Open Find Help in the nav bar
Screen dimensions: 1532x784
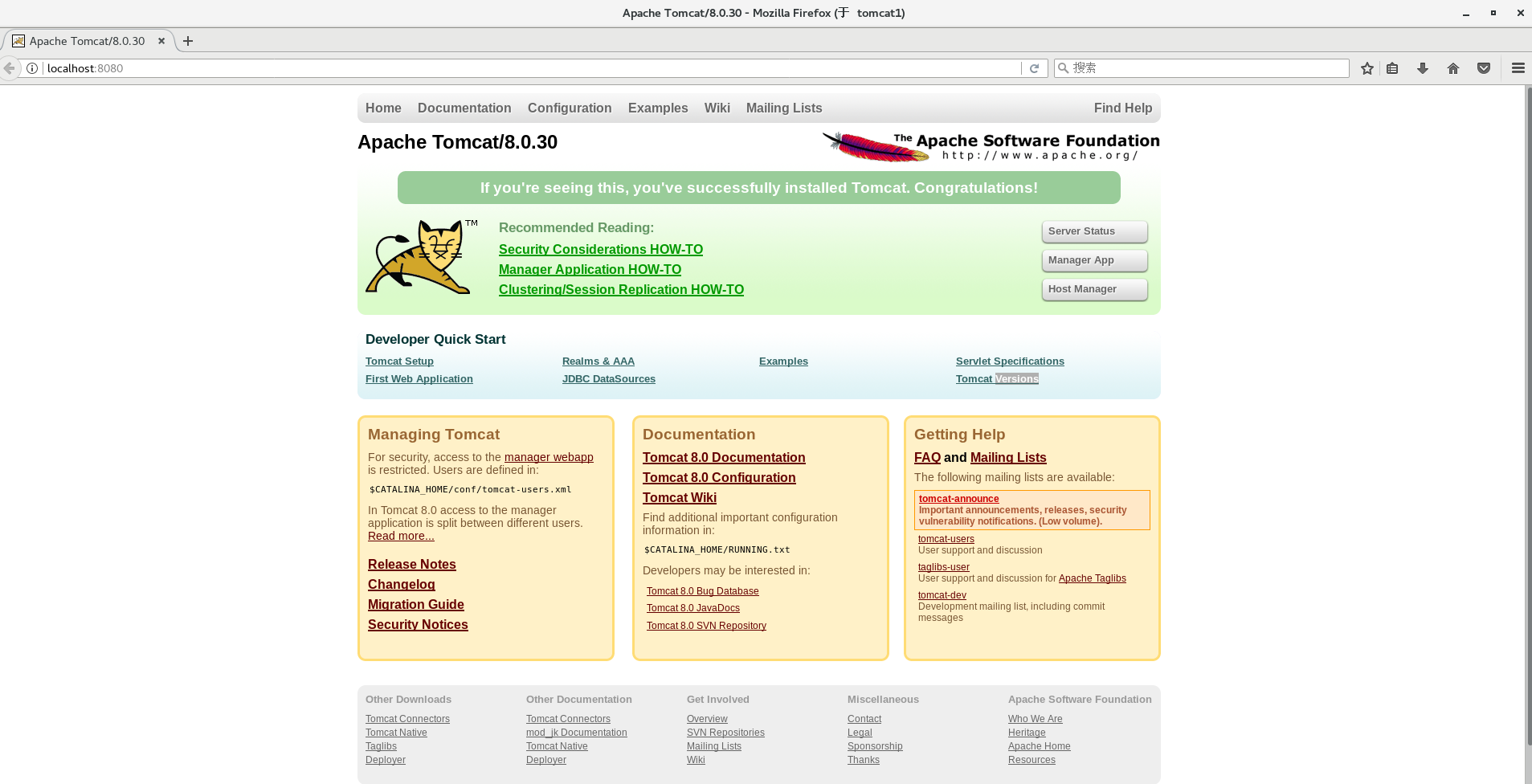point(1123,108)
